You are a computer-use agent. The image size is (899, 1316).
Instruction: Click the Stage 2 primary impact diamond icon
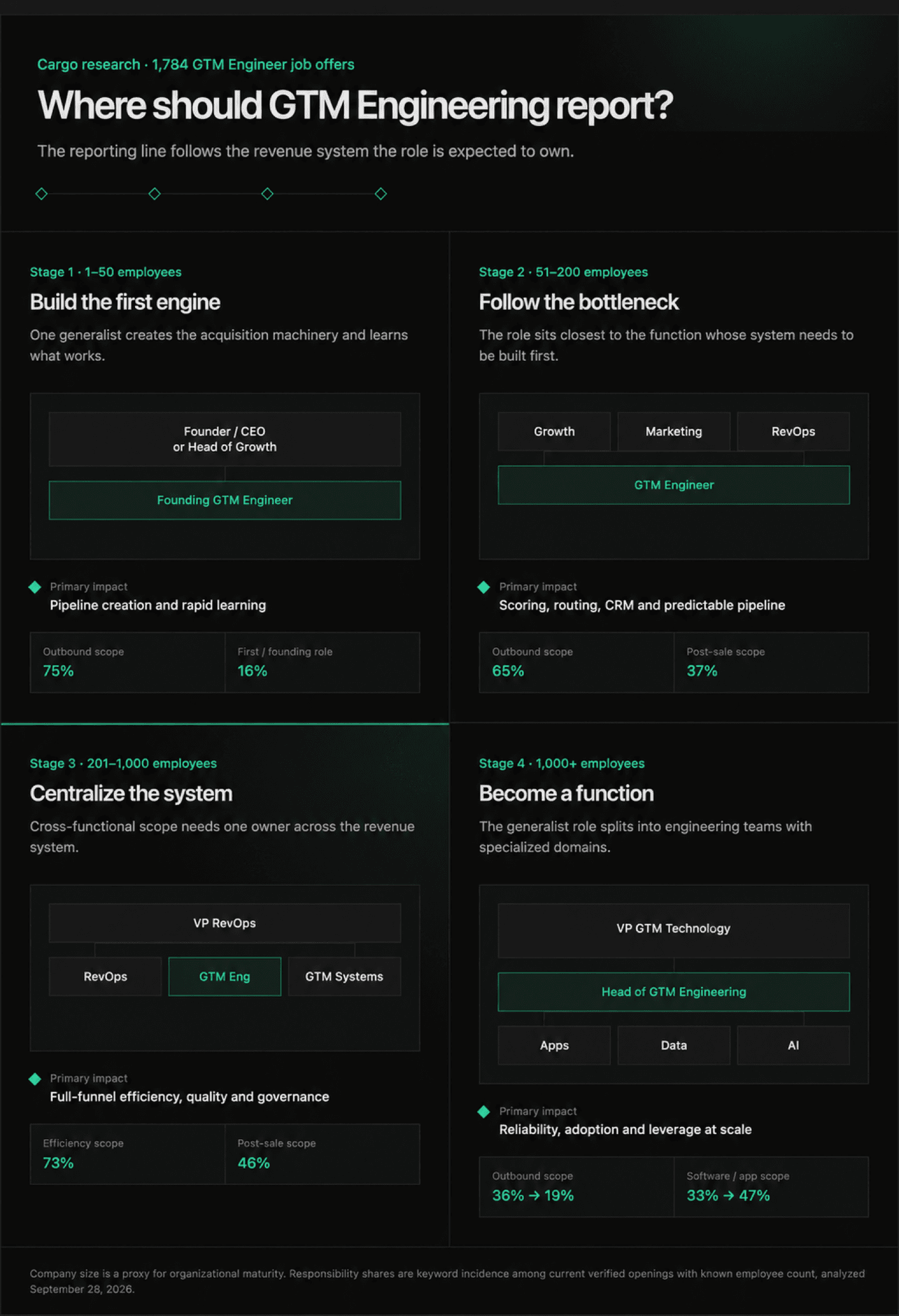tap(484, 587)
